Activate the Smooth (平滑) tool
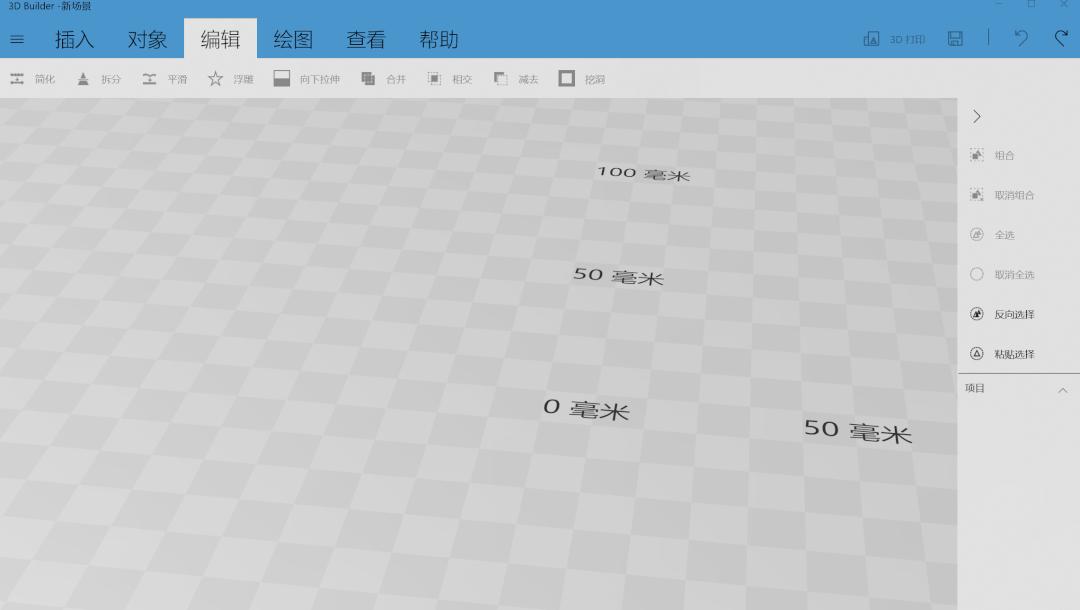This screenshot has width=1080, height=610. 163,78
